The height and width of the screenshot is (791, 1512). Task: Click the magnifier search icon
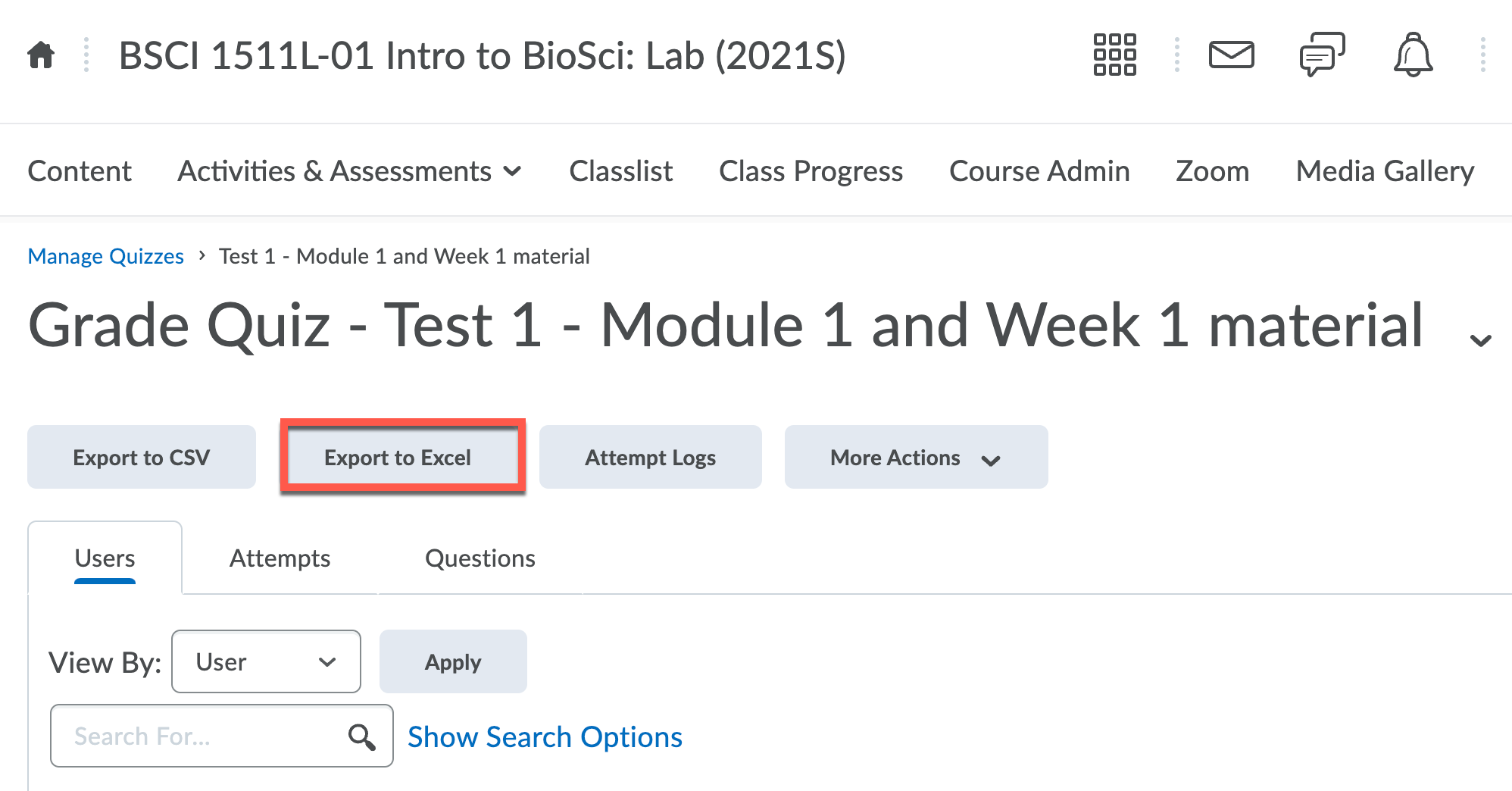click(x=361, y=736)
